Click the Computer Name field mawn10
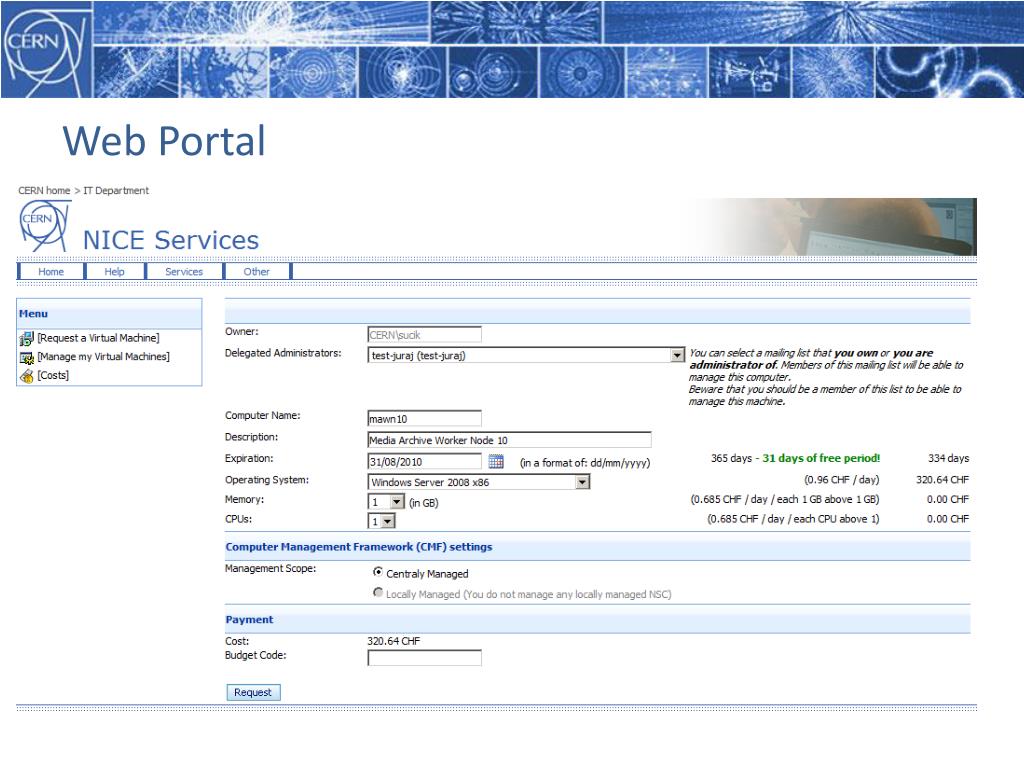Screen dimensions: 1024x768 (424, 419)
